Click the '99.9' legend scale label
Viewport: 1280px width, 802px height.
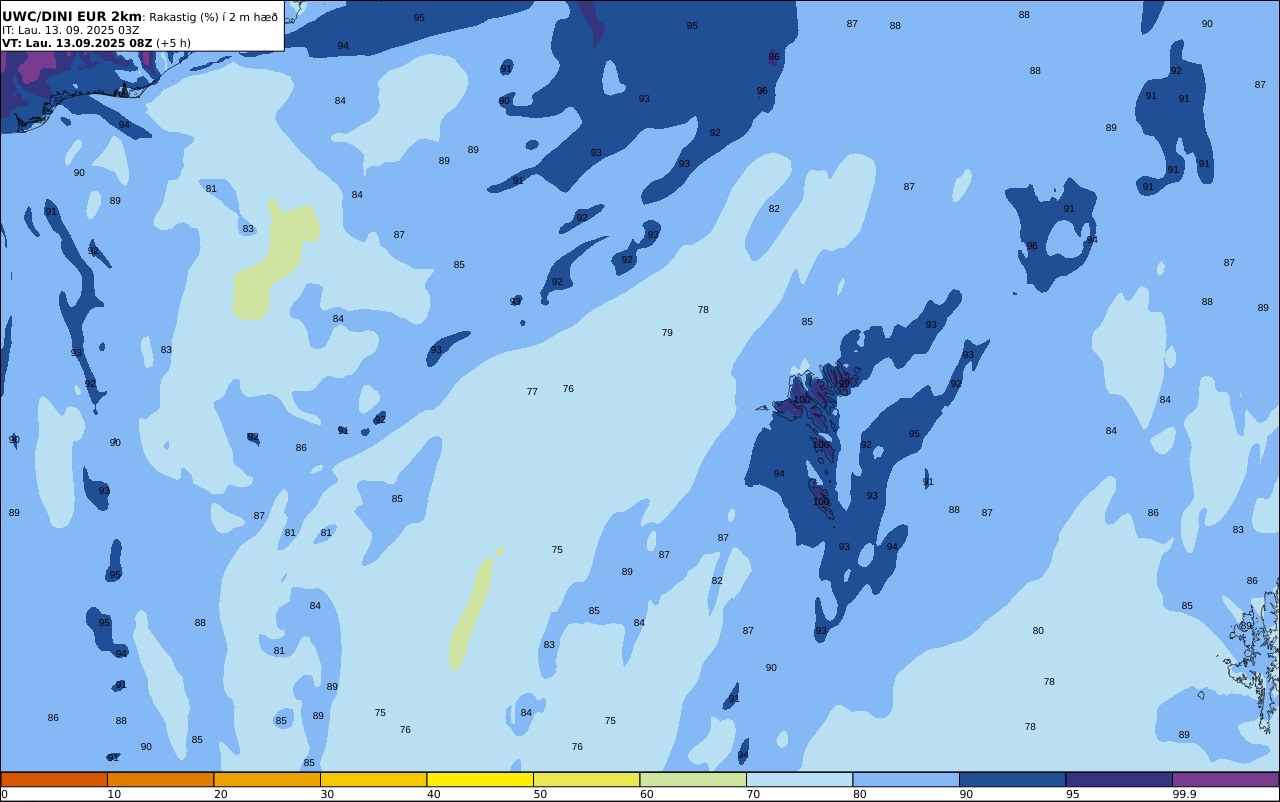(x=1185, y=794)
